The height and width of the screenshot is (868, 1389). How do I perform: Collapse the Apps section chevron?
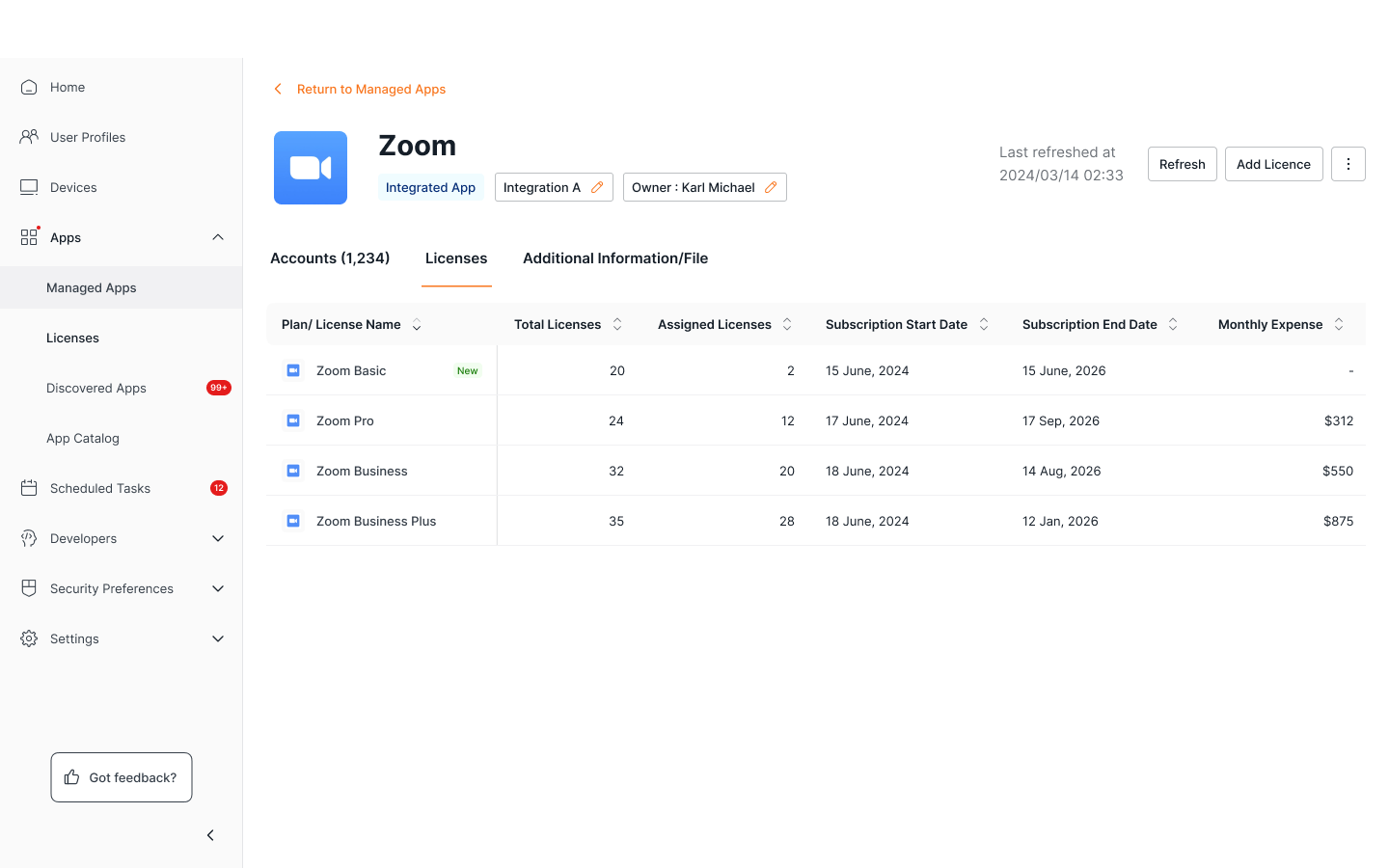pyautogui.click(x=218, y=237)
